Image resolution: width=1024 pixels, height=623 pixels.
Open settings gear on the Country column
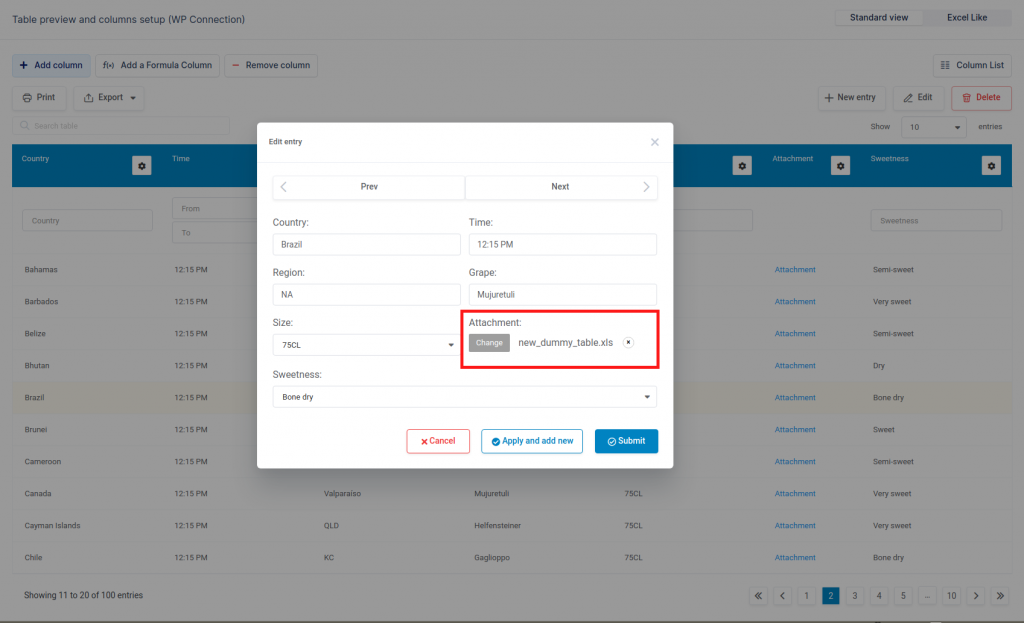[141, 165]
